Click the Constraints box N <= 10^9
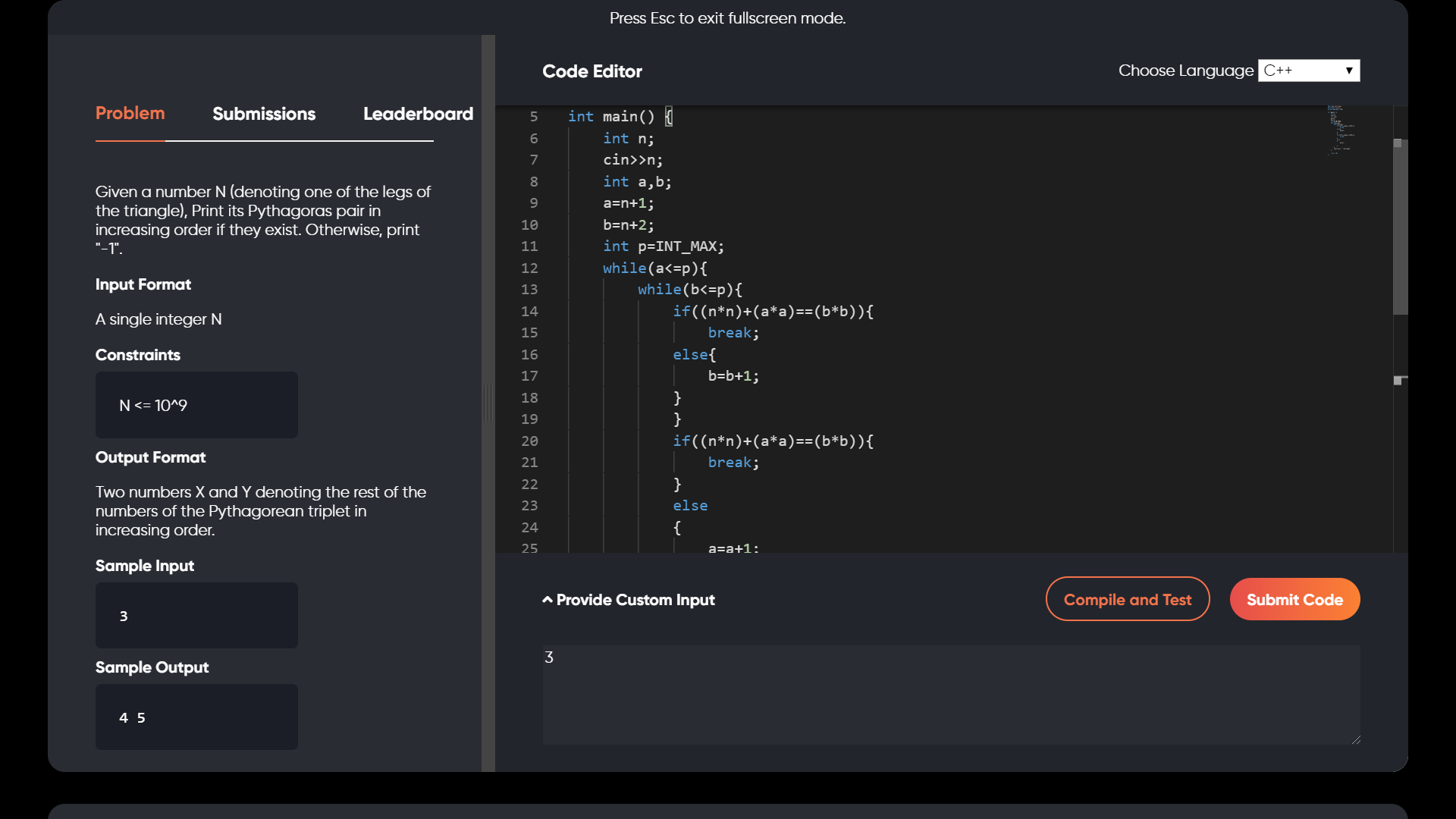This screenshot has width=1456, height=819. point(196,405)
